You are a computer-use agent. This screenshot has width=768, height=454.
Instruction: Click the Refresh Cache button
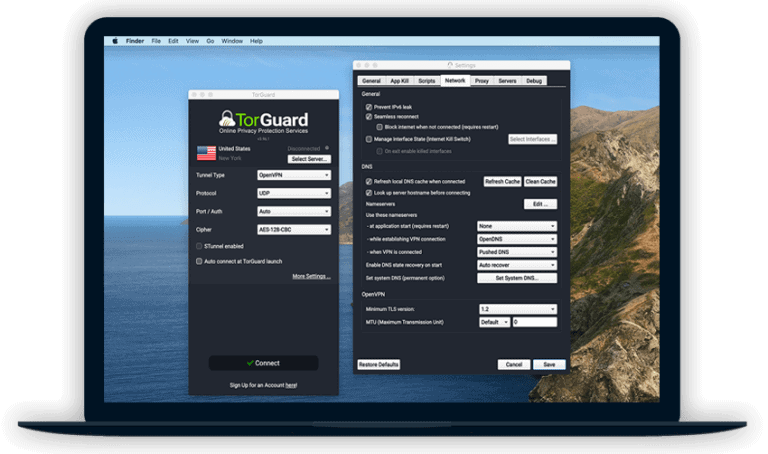coord(503,181)
